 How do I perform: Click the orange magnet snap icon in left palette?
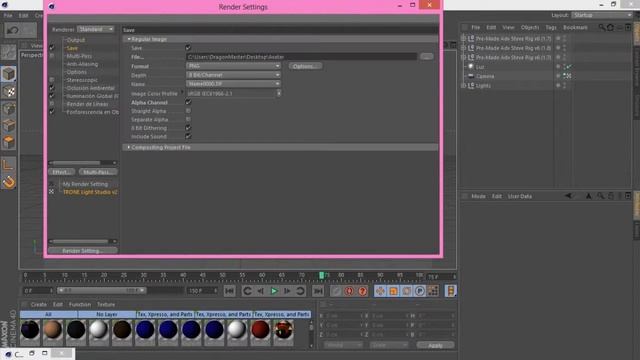[9, 182]
